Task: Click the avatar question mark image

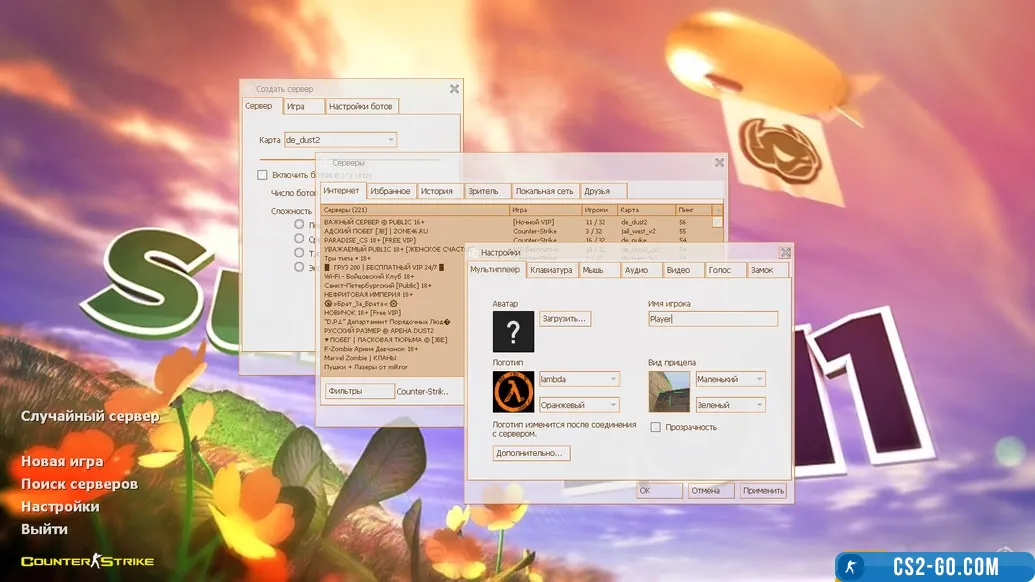Action: (513, 331)
